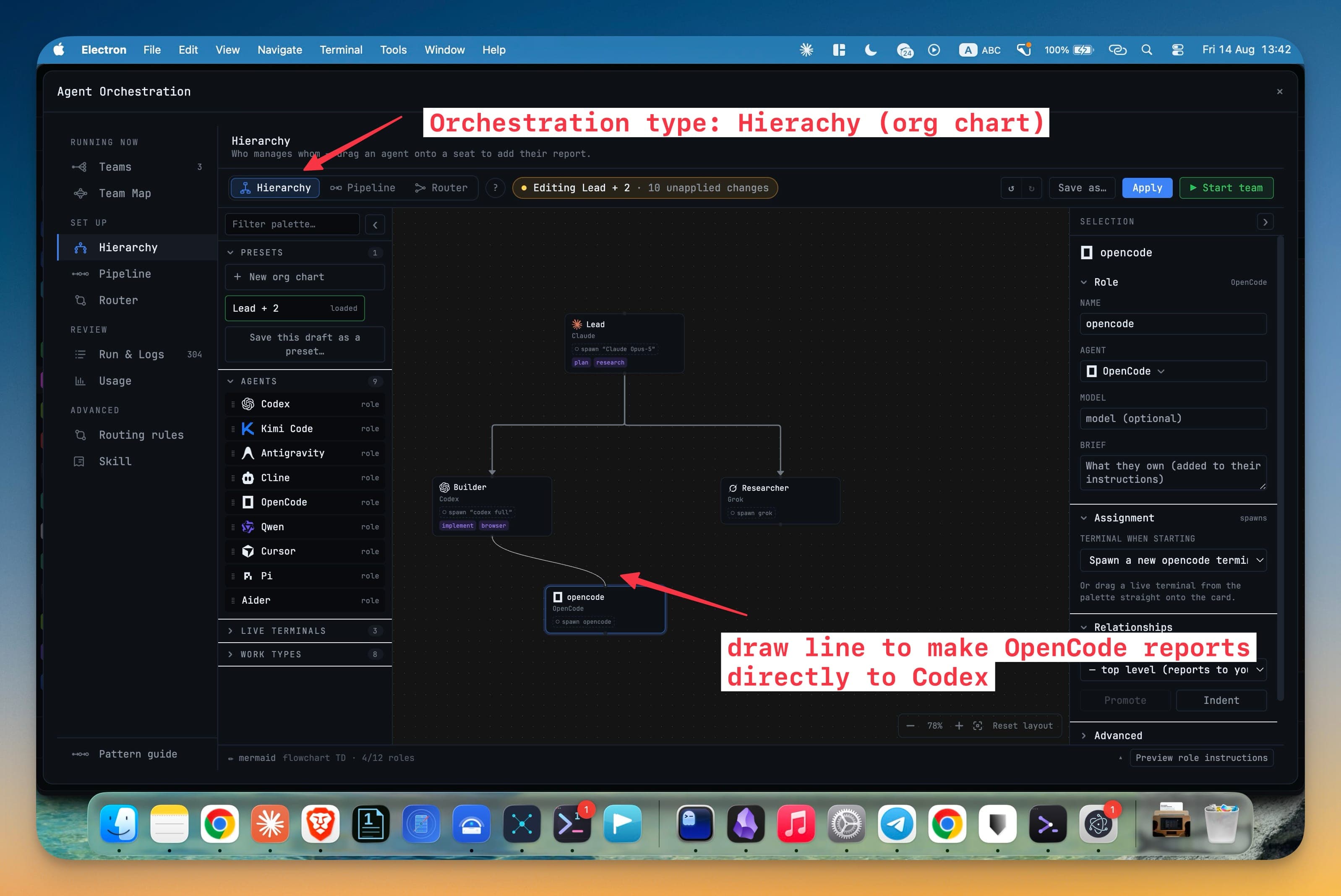
Task: Create a New org chart preset
Action: 305,277
